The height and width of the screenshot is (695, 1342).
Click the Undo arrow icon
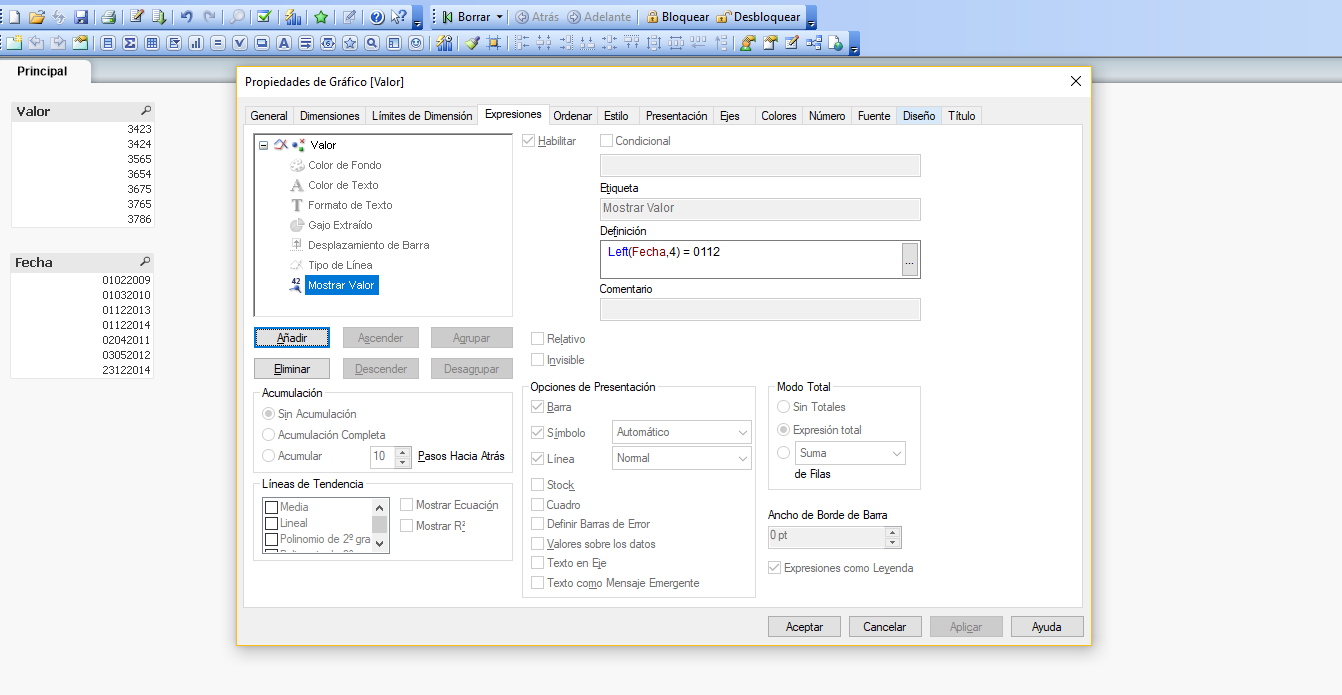[186, 17]
